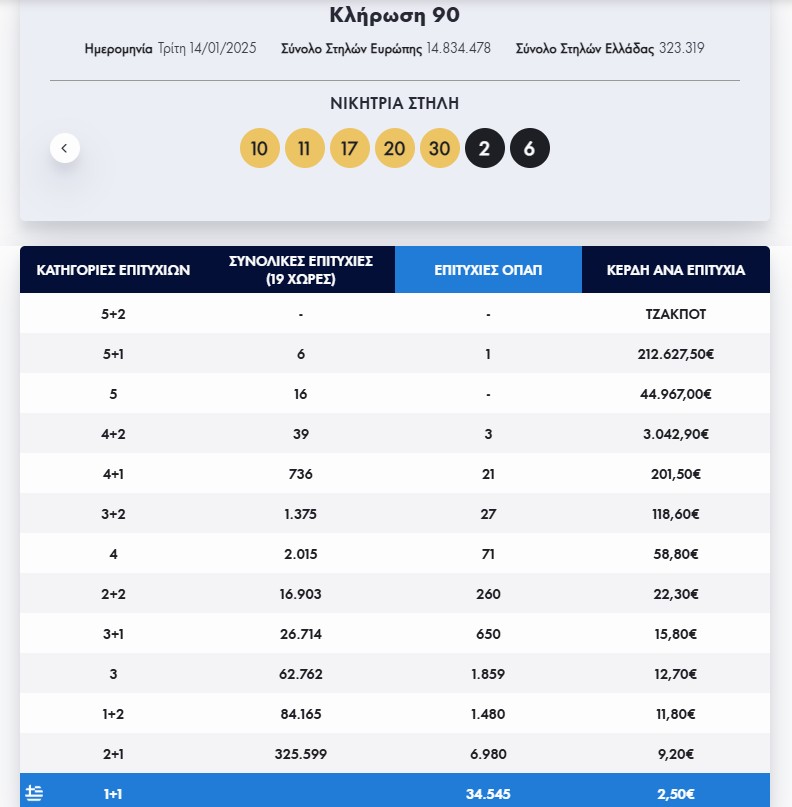Screen dimensions: 792x807
Task: Click the ΤΖΑΚΠΟΤ cell in 5+2 row
Action: 676,314
